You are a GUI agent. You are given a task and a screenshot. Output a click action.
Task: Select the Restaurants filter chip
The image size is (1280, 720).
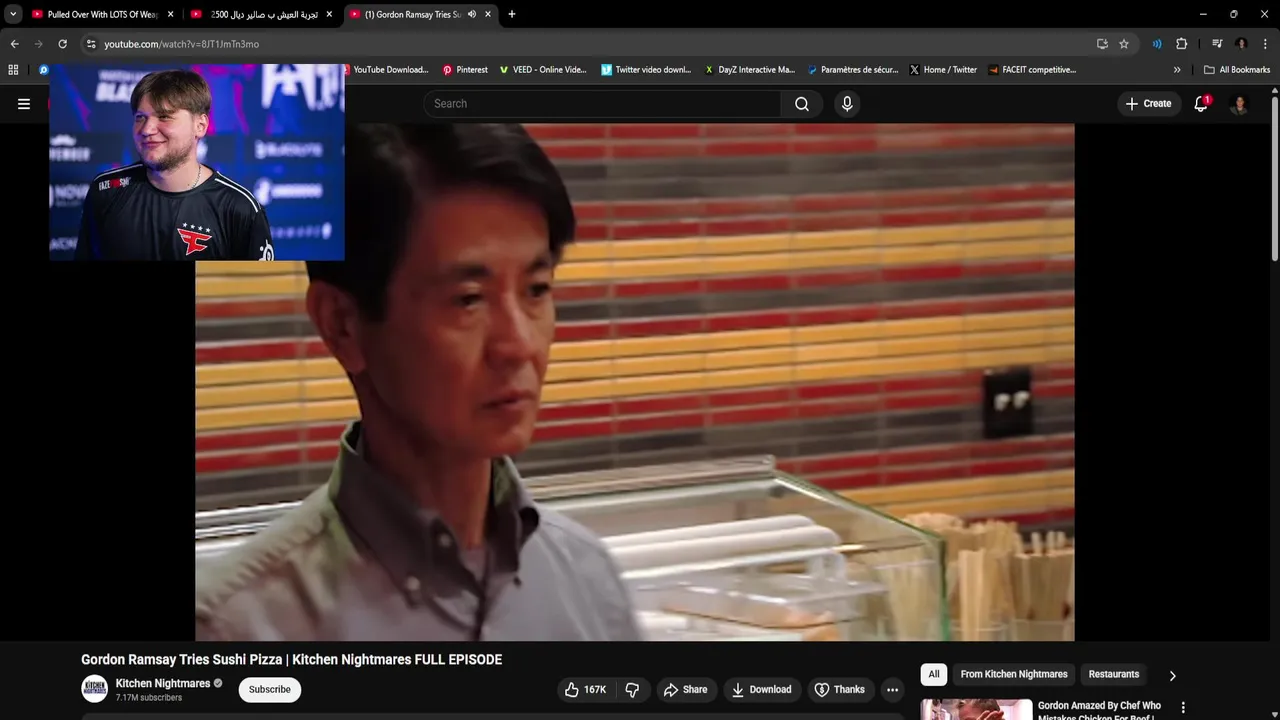(1113, 674)
